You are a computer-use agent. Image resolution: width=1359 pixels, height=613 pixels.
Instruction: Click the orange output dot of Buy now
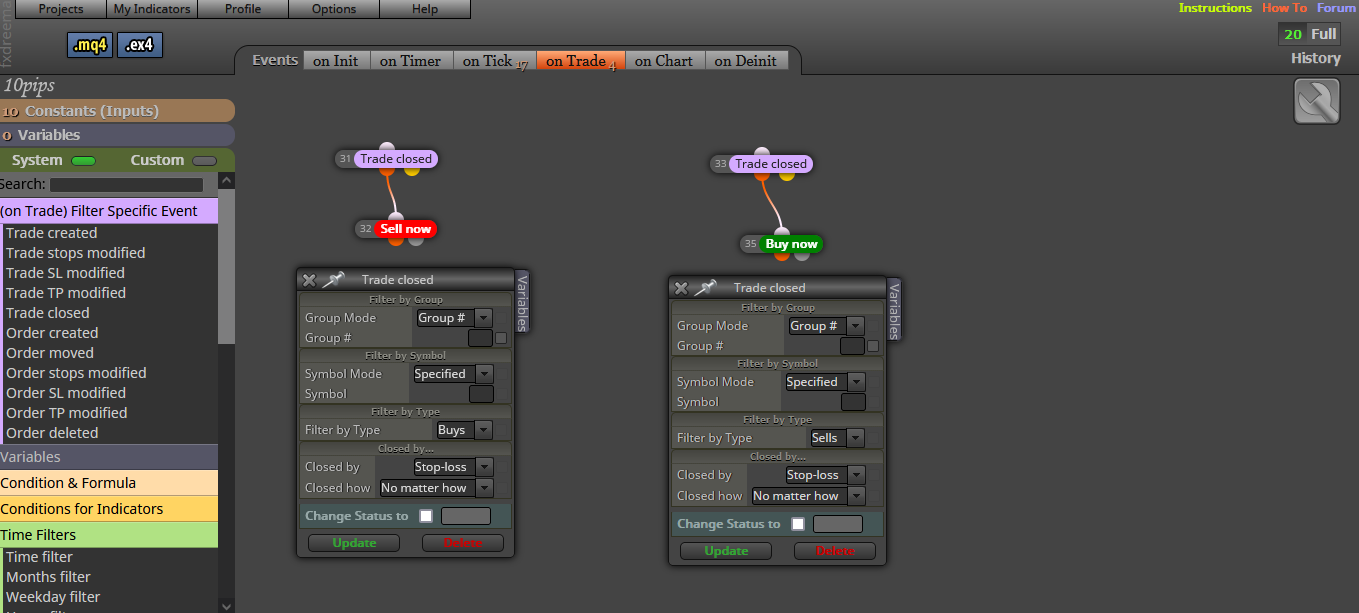pos(782,256)
